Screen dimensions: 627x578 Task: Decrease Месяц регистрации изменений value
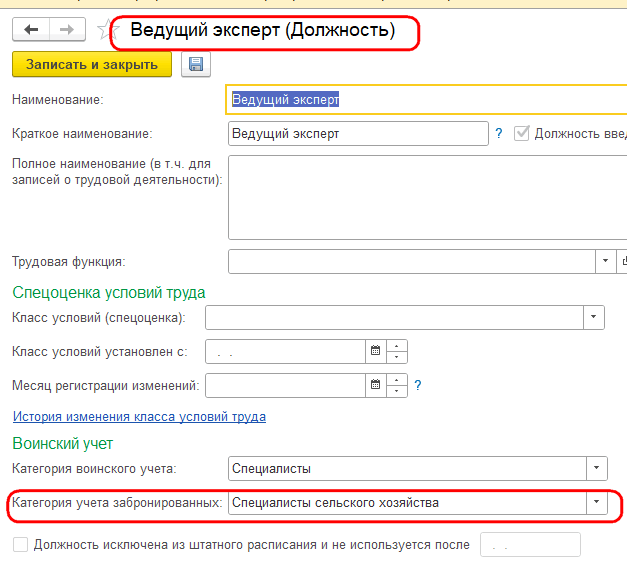pyautogui.click(x=397, y=391)
